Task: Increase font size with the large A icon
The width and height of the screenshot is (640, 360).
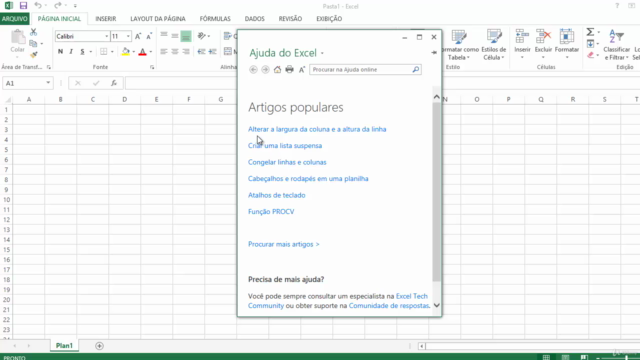Action: click(x=138, y=36)
